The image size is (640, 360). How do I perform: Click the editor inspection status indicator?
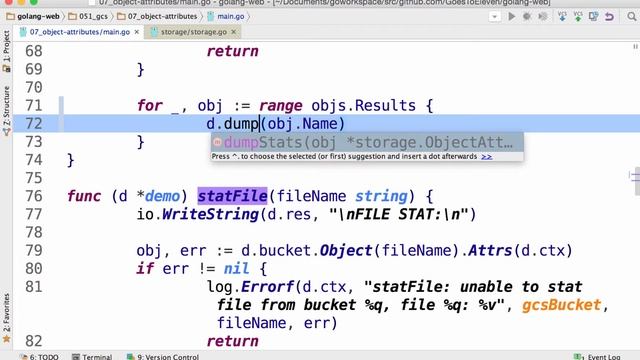(x=635, y=47)
